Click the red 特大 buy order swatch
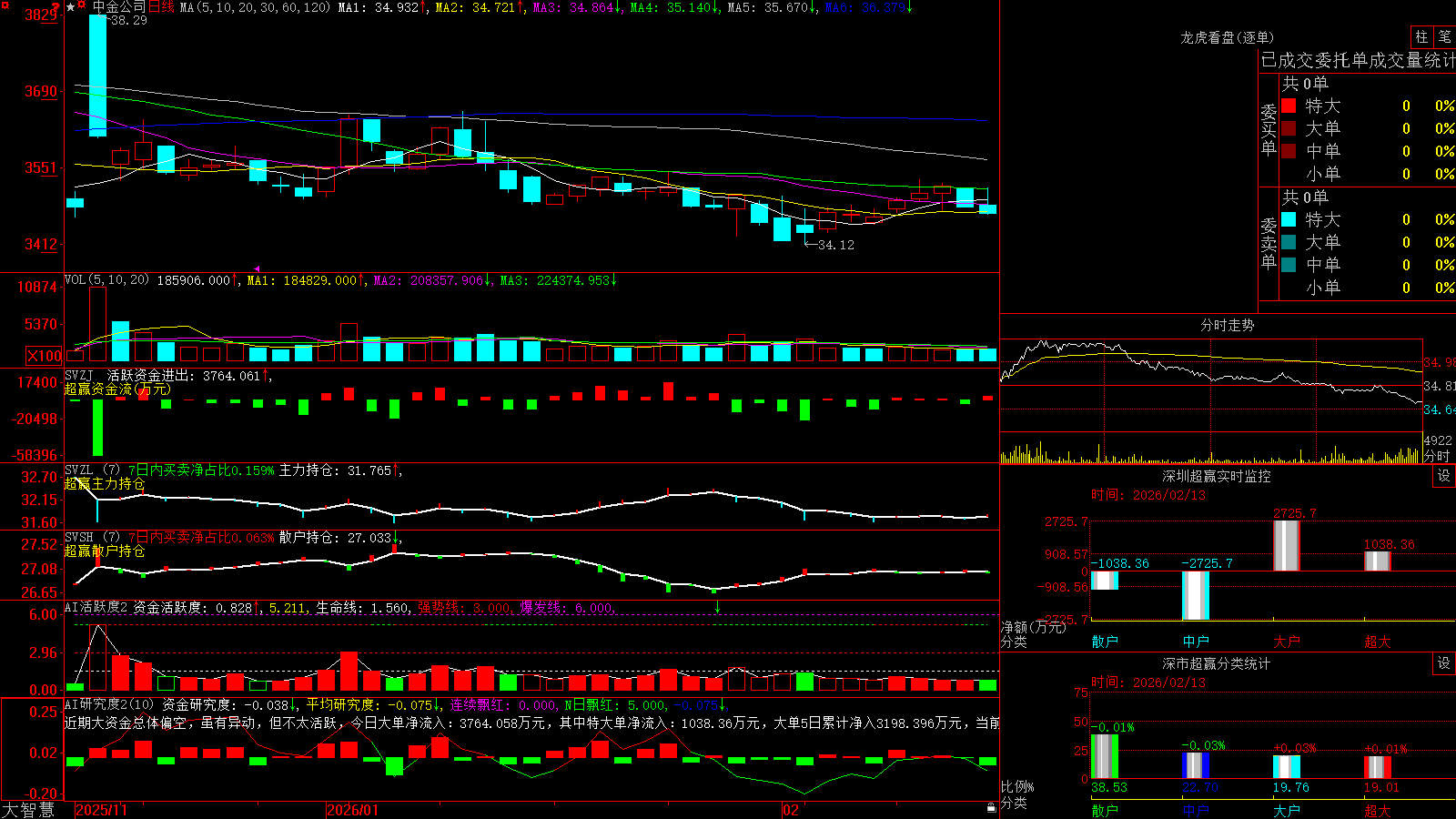 click(1289, 106)
